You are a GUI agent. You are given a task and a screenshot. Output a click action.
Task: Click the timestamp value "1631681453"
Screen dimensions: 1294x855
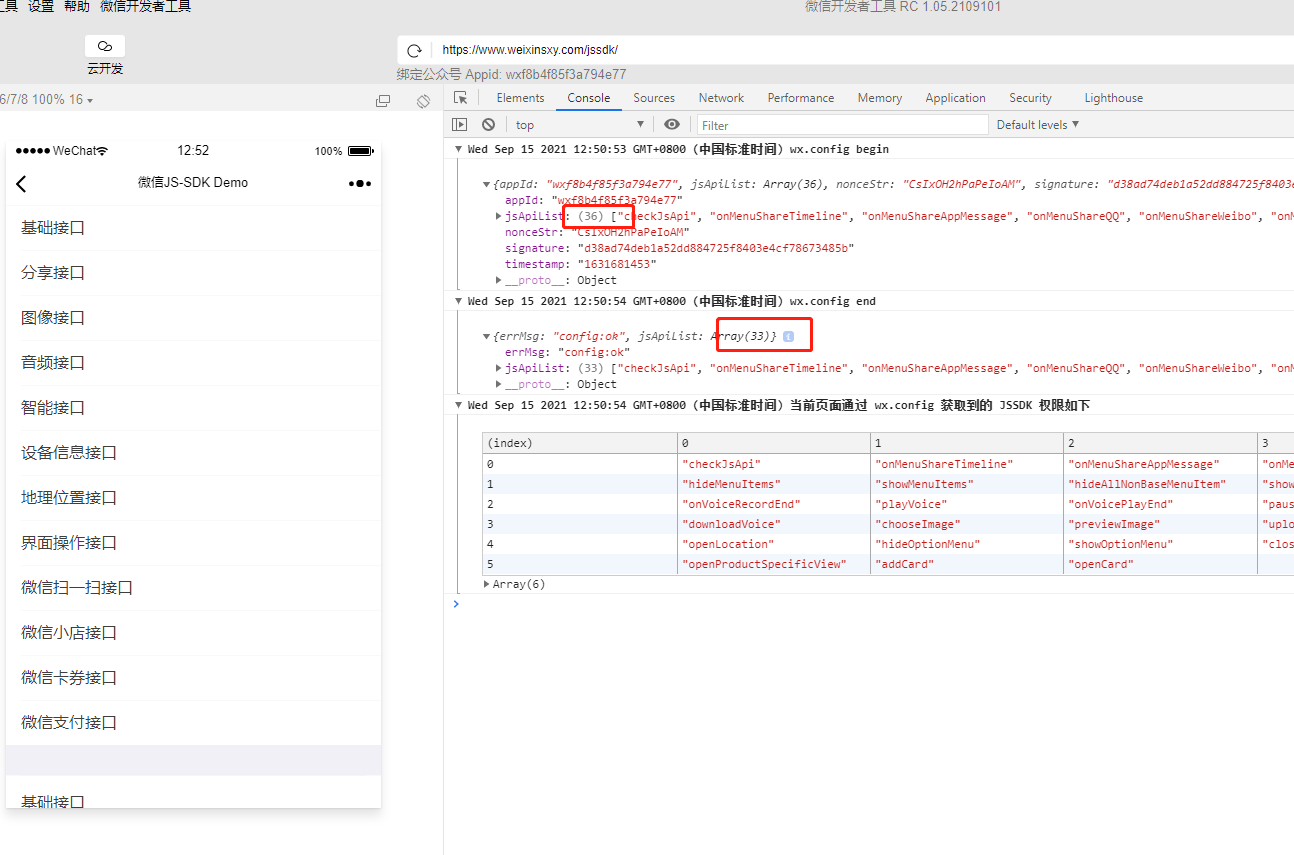tap(617, 264)
